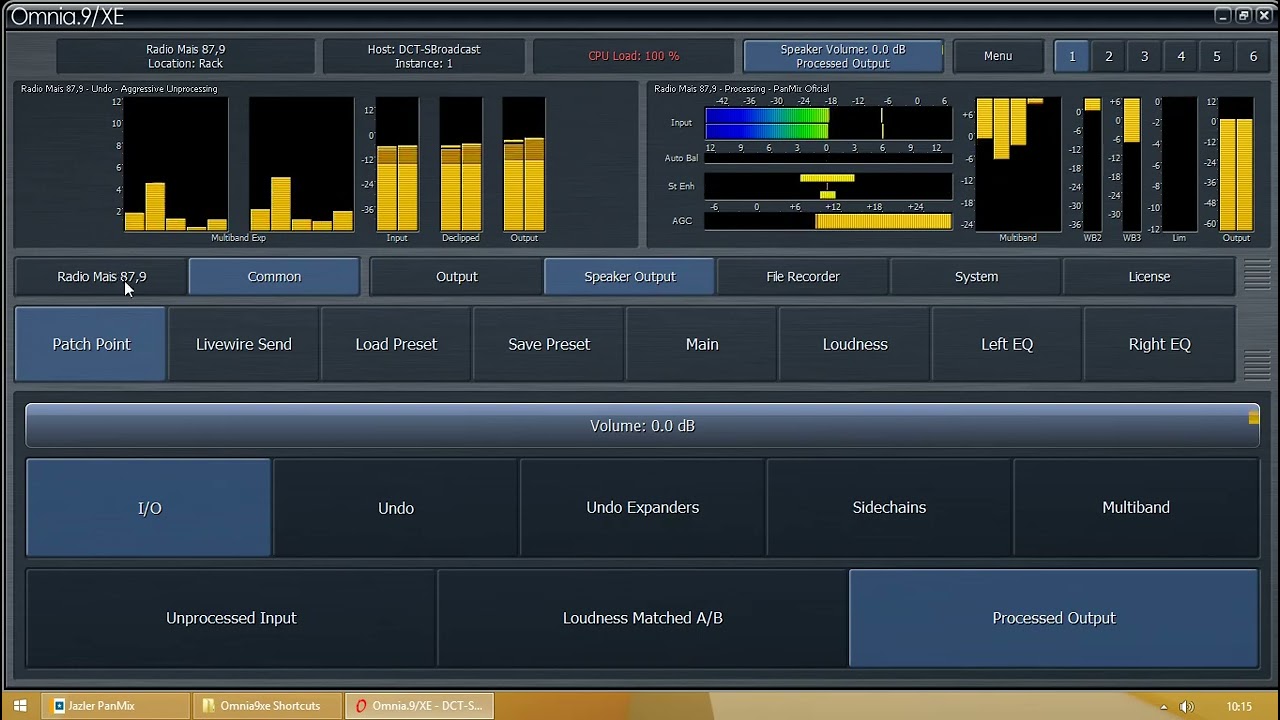Open Left EQ section
The width and height of the screenshot is (1280, 720).
point(1007,344)
